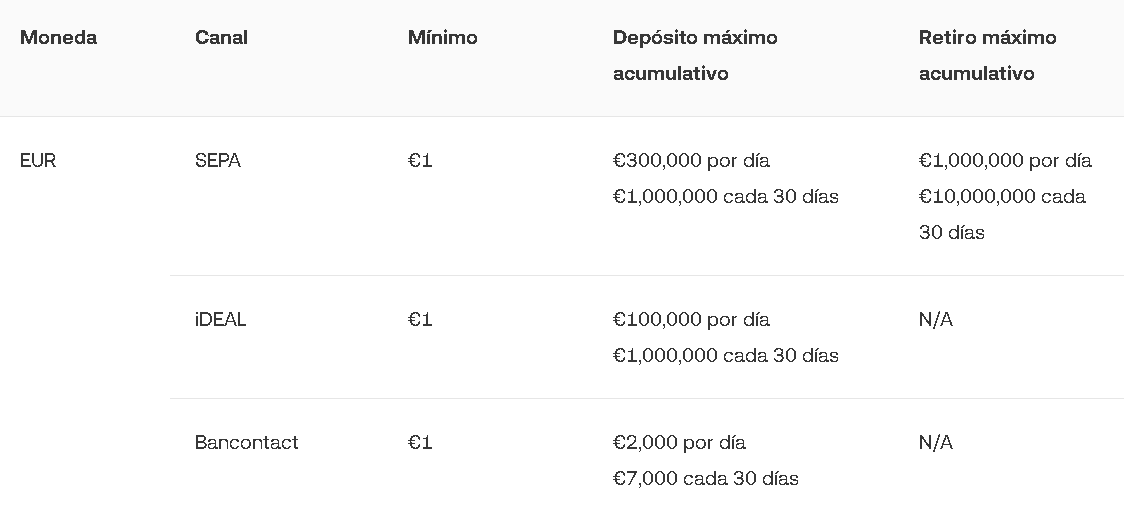Screen dimensions: 1124x512
Task: Click SEPA's €1,000,000 cada 30 días deposit text
Action: (x=725, y=197)
